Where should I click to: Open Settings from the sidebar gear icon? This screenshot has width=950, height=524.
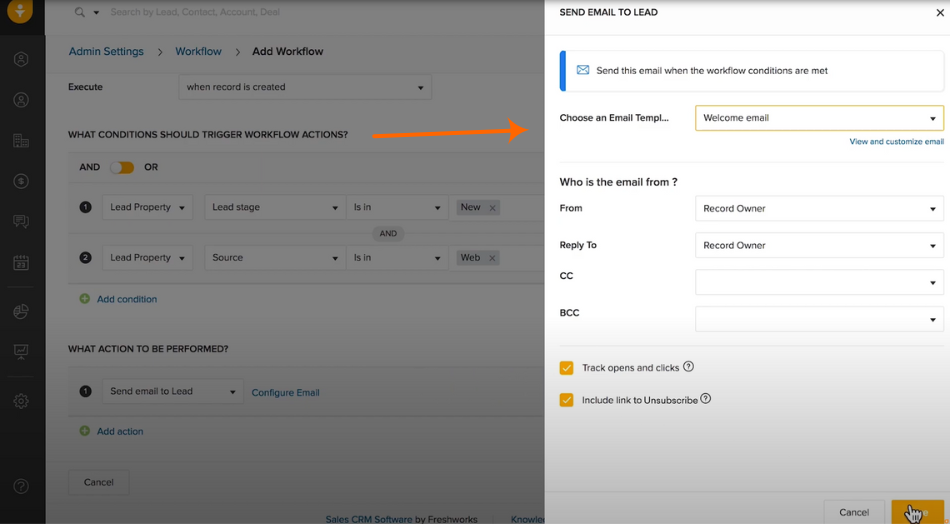tap(21, 400)
